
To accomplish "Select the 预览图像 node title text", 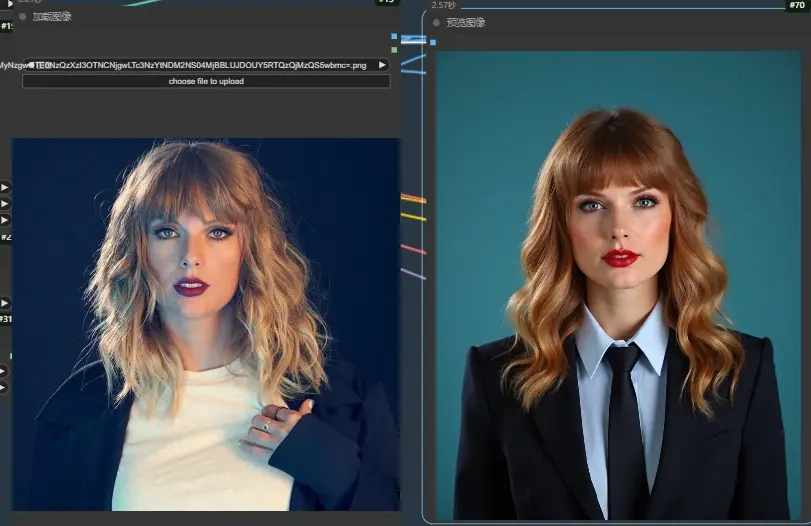I will pyautogui.click(x=465, y=23).
